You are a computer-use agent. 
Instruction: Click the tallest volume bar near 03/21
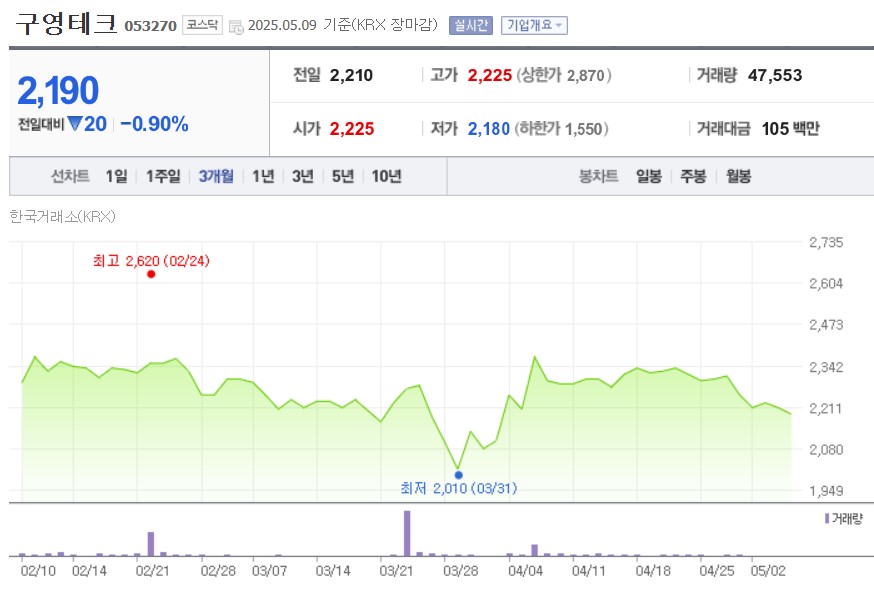tap(407, 533)
